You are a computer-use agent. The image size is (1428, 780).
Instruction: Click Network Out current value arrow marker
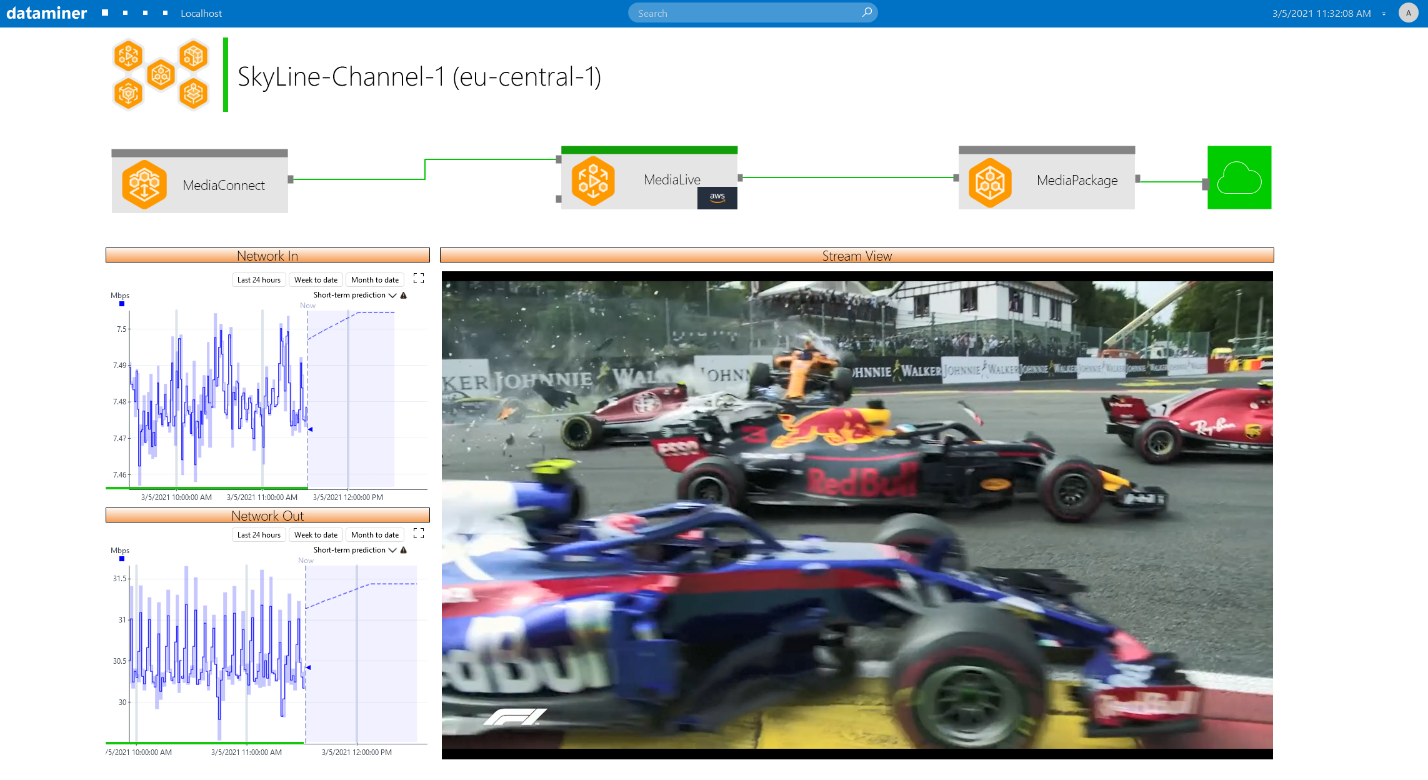click(x=309, y=667)
